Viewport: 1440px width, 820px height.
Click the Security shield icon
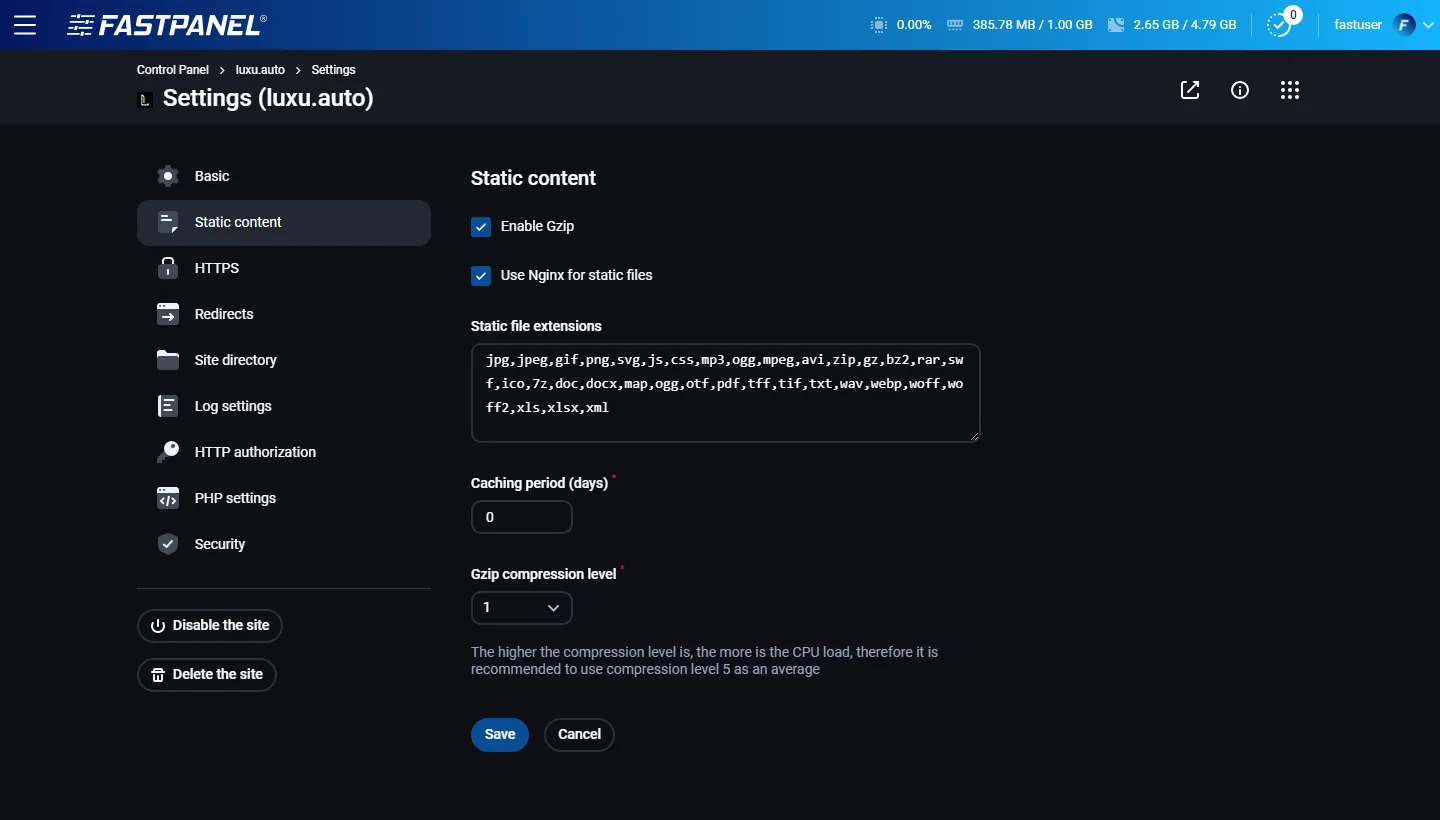168,544
